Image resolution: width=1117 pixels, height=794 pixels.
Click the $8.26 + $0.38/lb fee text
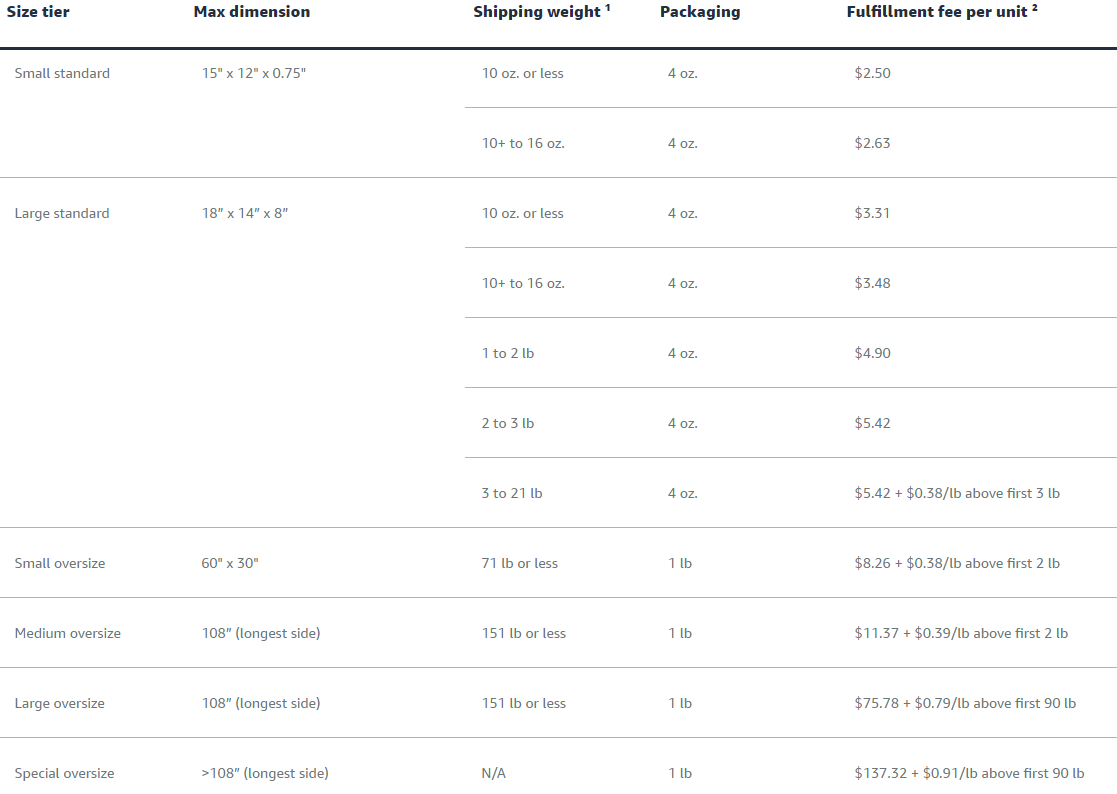[x=957, y=563]
